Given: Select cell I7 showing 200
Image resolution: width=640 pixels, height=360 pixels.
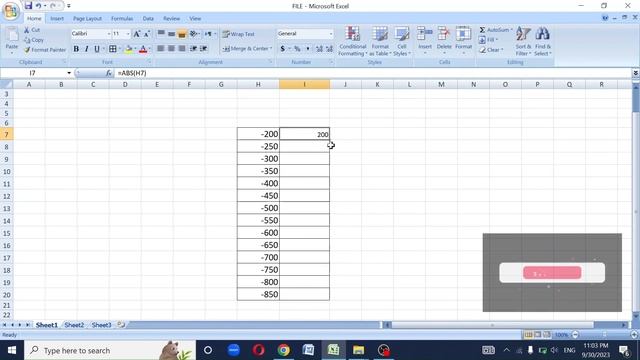Looking at the screenshot, I should click(x=304, y=134).
